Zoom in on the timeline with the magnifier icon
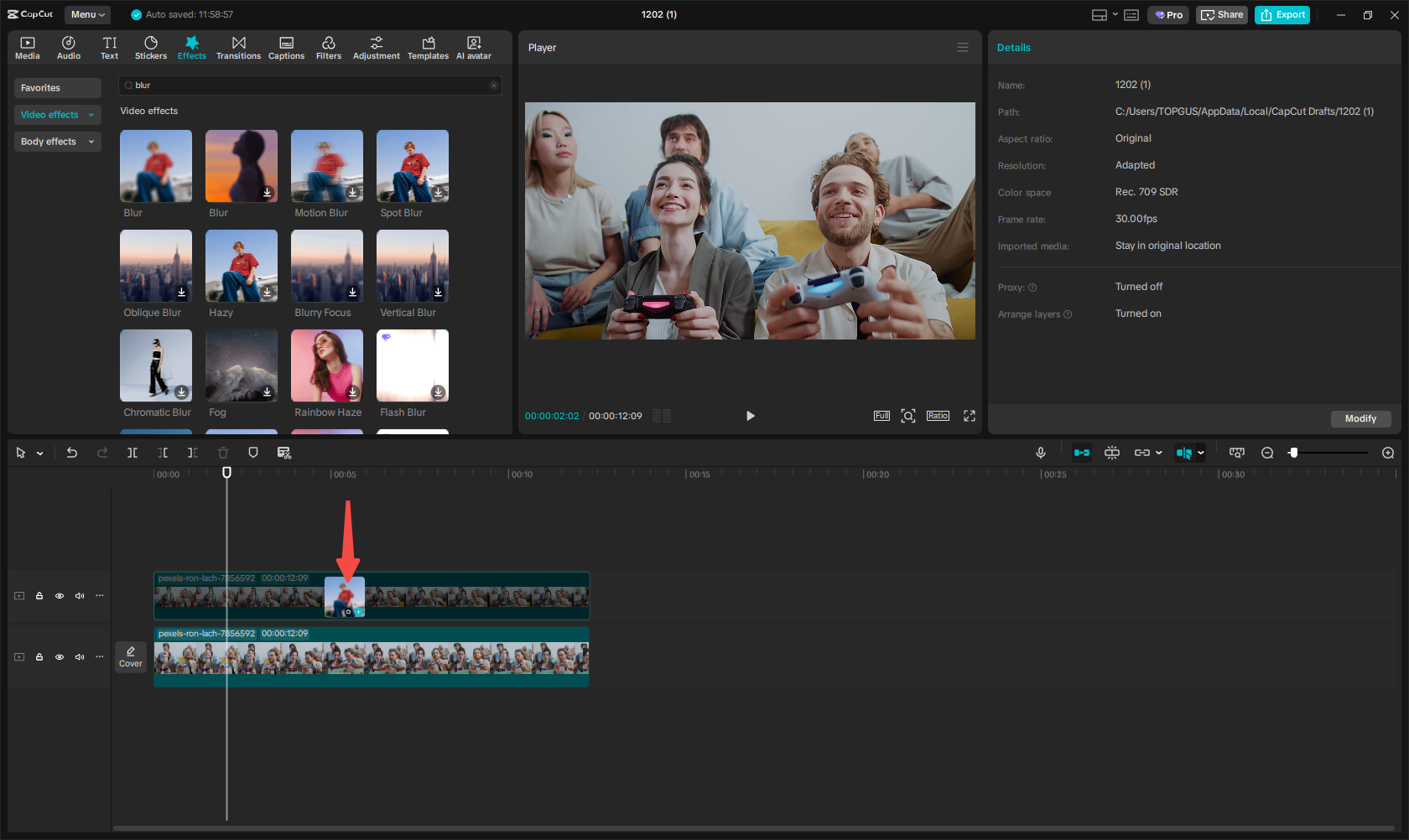The image size is (1409, 840). click(x=1388, y=452)
